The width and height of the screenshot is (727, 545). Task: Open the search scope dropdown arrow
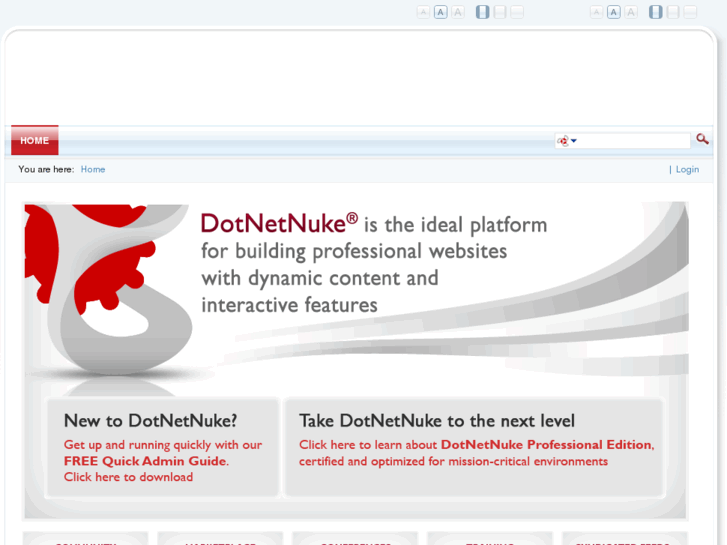coord(574,141)
